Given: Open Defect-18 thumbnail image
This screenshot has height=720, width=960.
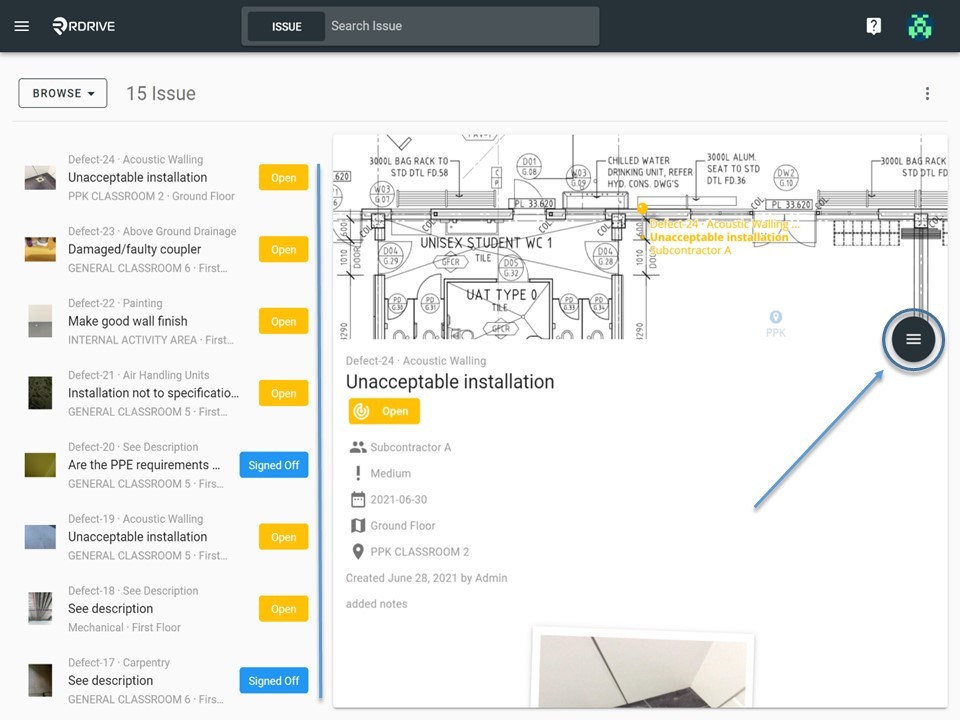Looking at the screenshot, I should (40, 609).
